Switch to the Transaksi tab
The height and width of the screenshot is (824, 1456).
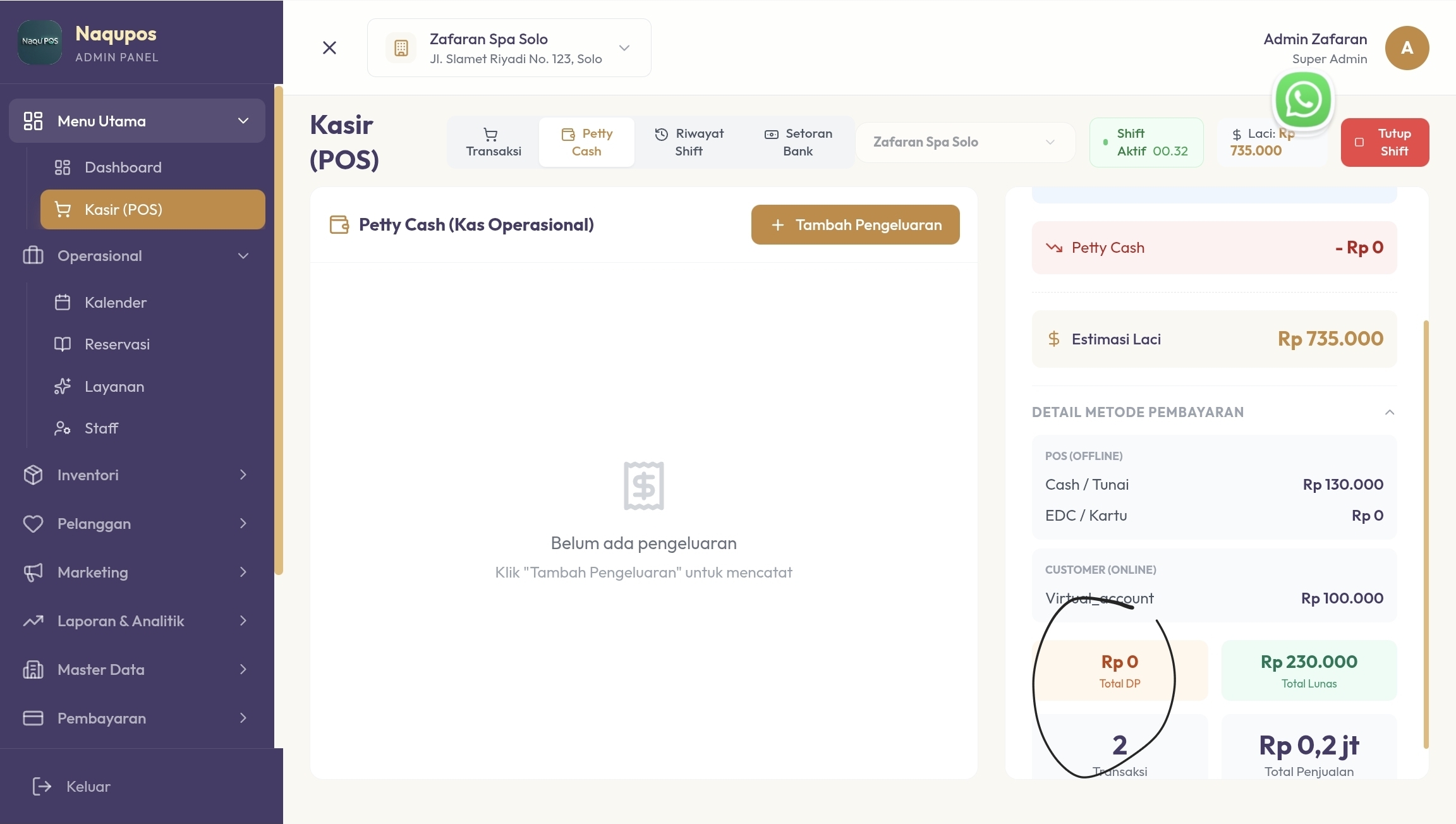493,142
